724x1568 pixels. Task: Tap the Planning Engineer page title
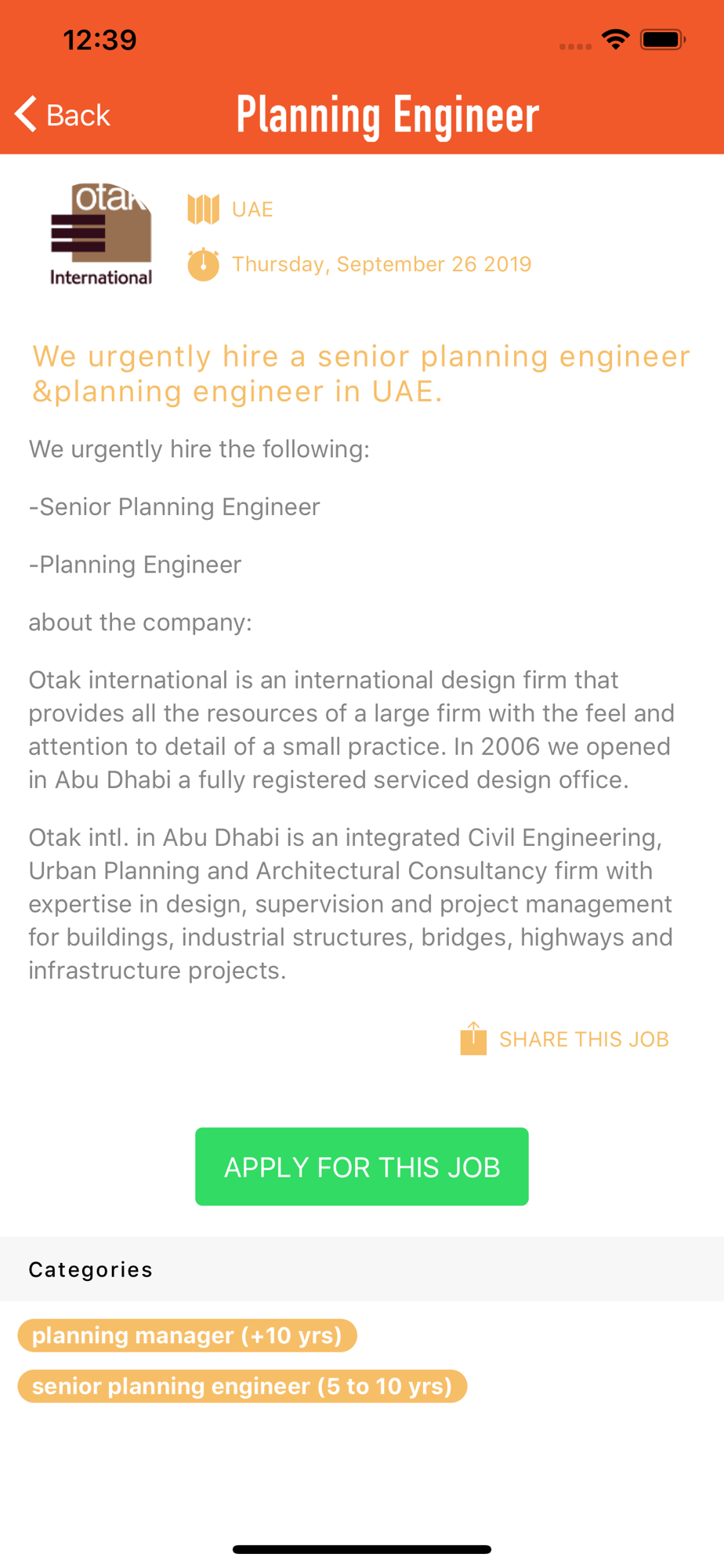click(x=388, y=115)
